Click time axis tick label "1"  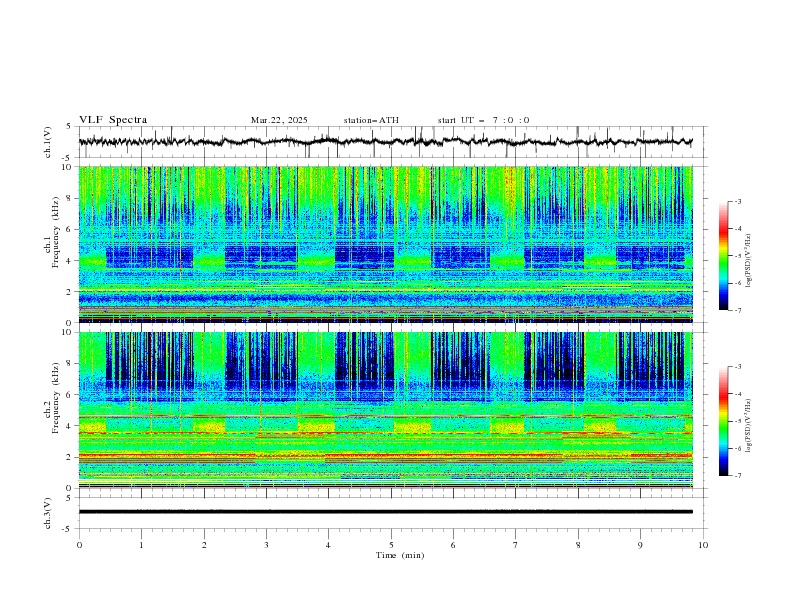point(141,545)
